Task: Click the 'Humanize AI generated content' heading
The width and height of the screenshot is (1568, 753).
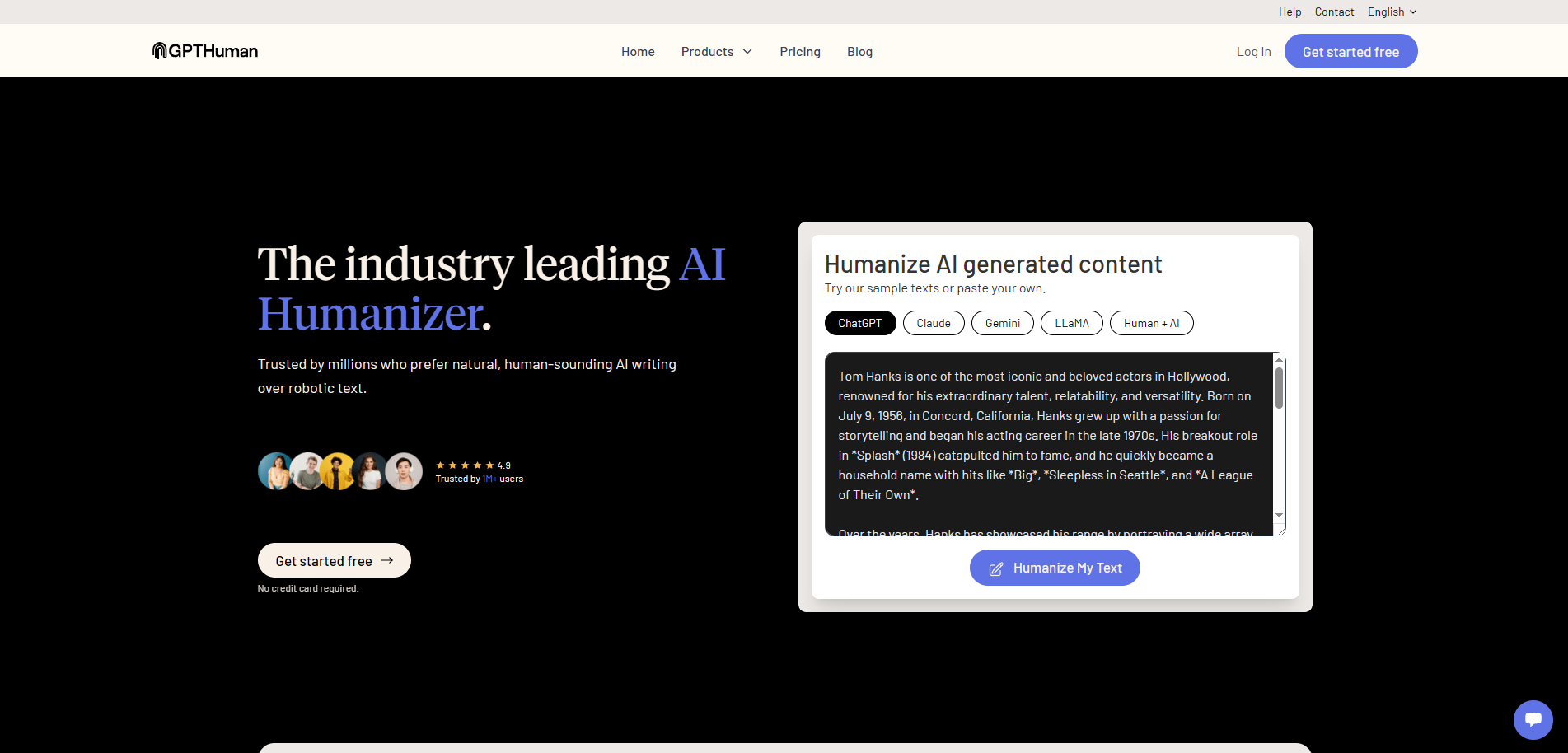Action: 993,264
